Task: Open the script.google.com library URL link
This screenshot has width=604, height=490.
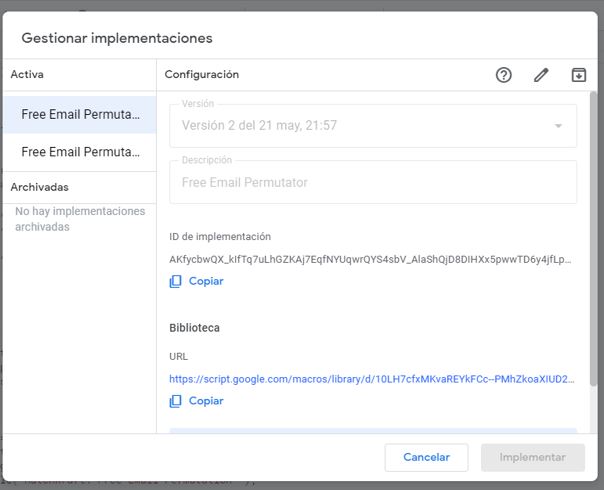Action: (x=372, y=379)
